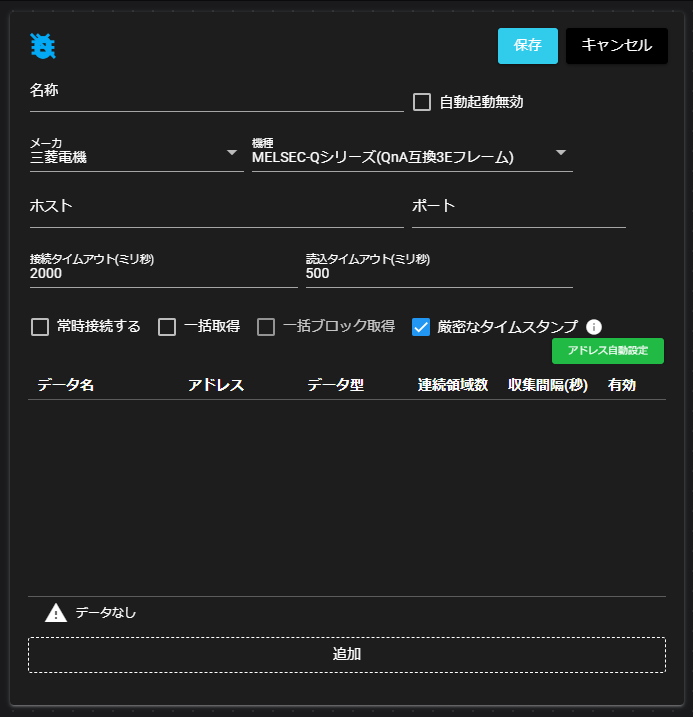Viewport: 693px width, 717px height.
Task: Click the warning triangle icon near データなし
Action: coord(55,613)
